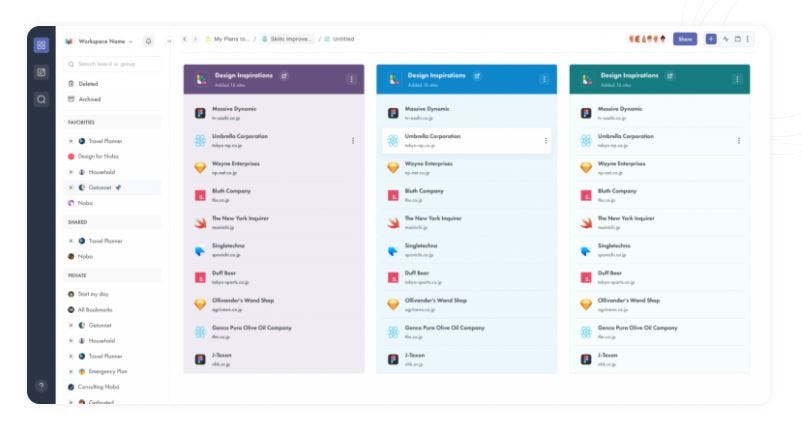This screenshot has width=802, height=435.
Task: Open the boards grid view in the dark sidebar
Action: (x=41, y=45)
